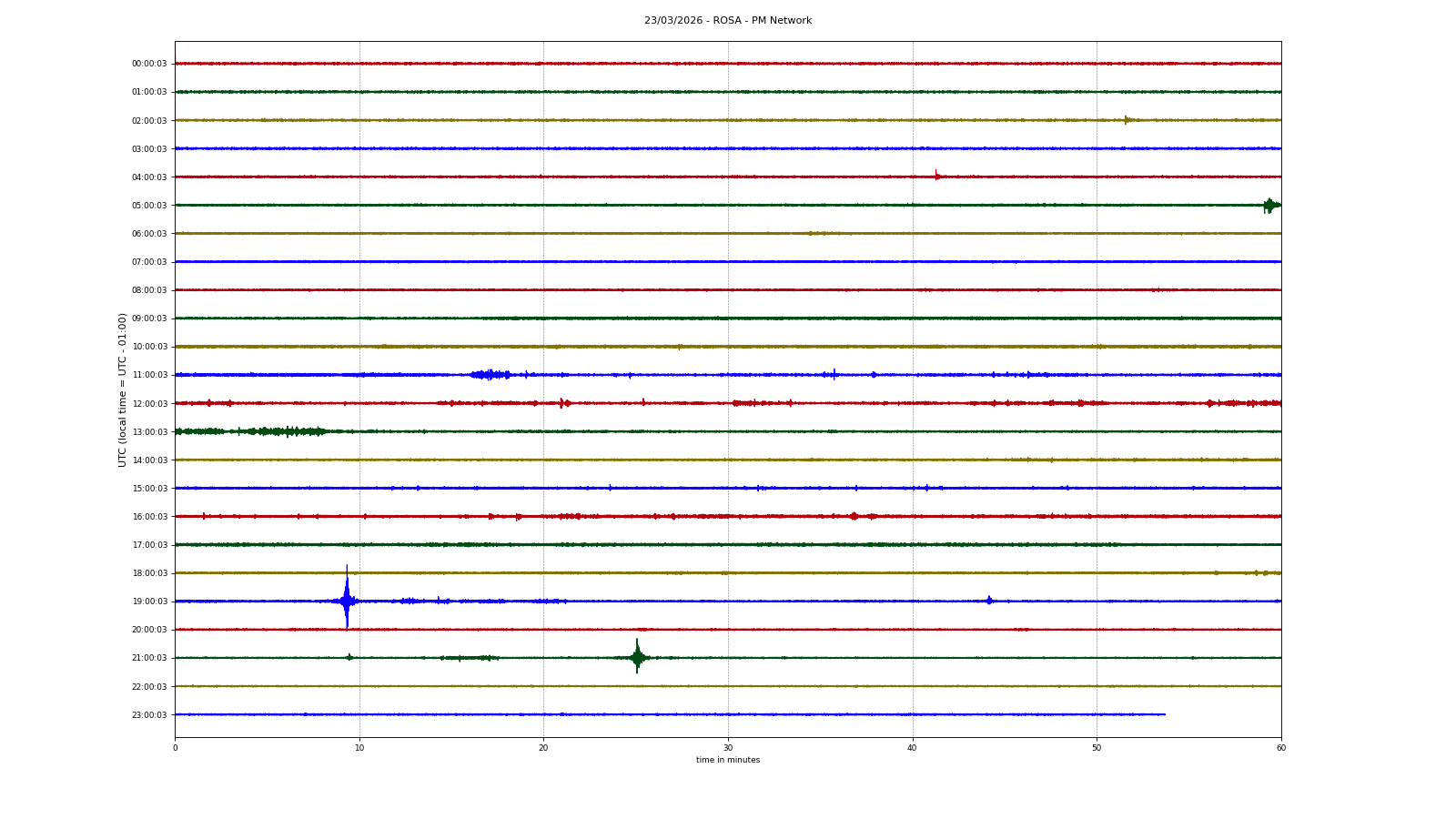Click the small red event on the 04:00:03 trace

936,176
